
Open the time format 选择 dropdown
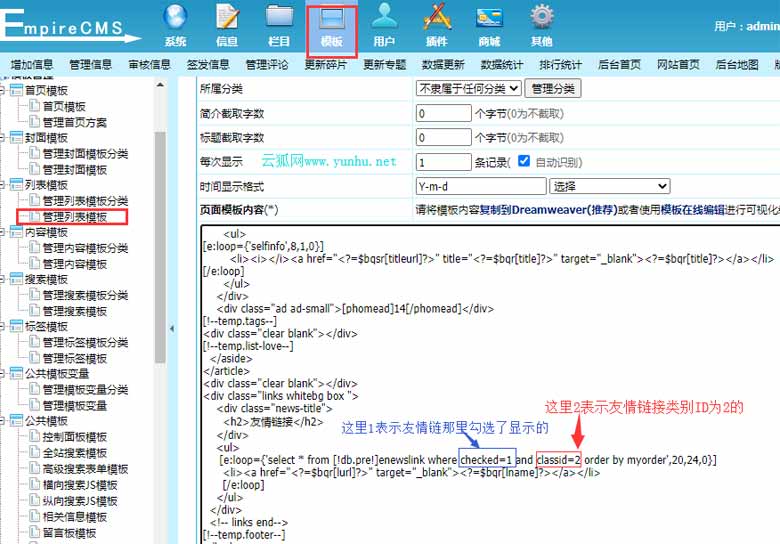(x=610, y=186)
